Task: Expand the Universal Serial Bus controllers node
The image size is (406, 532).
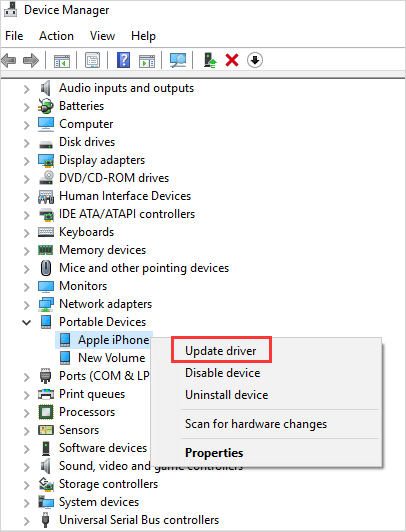Action: pos(26,520)
